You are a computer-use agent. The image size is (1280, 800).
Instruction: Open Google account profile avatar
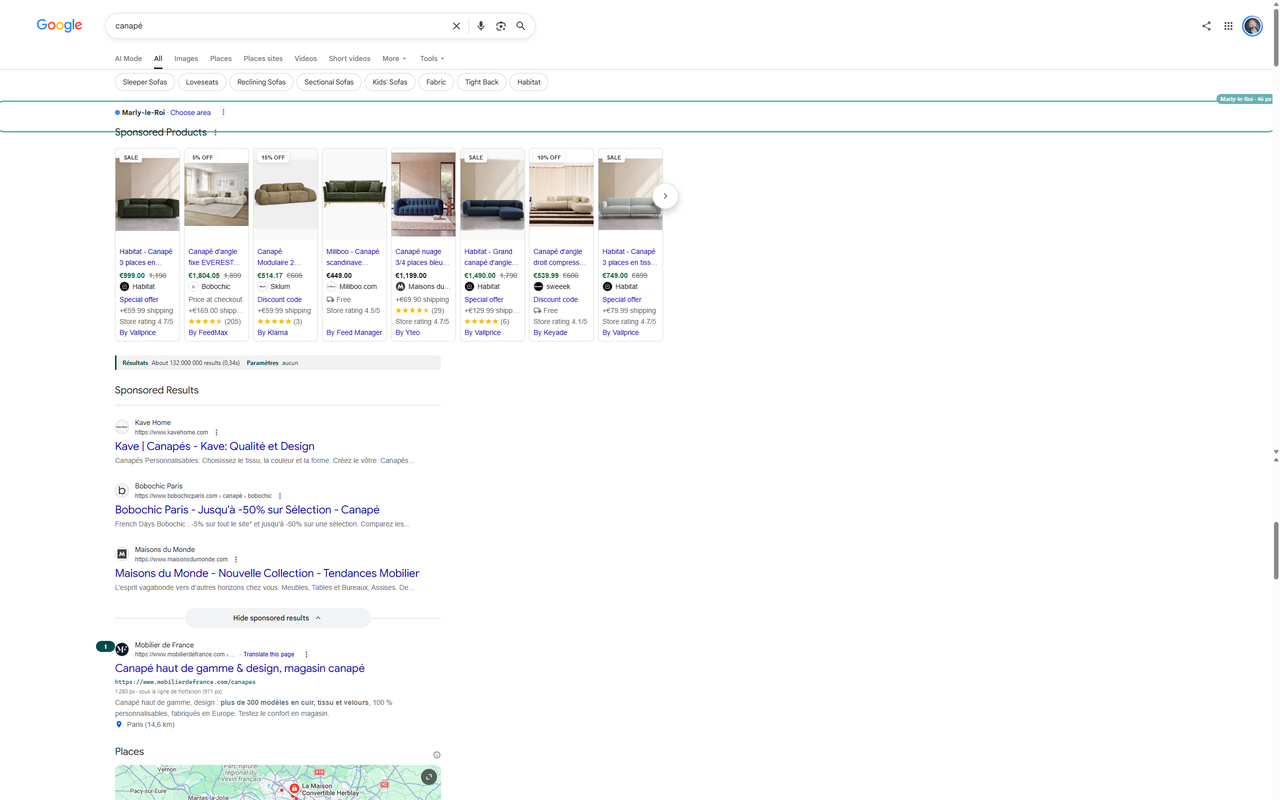[x=1252, y=26]
